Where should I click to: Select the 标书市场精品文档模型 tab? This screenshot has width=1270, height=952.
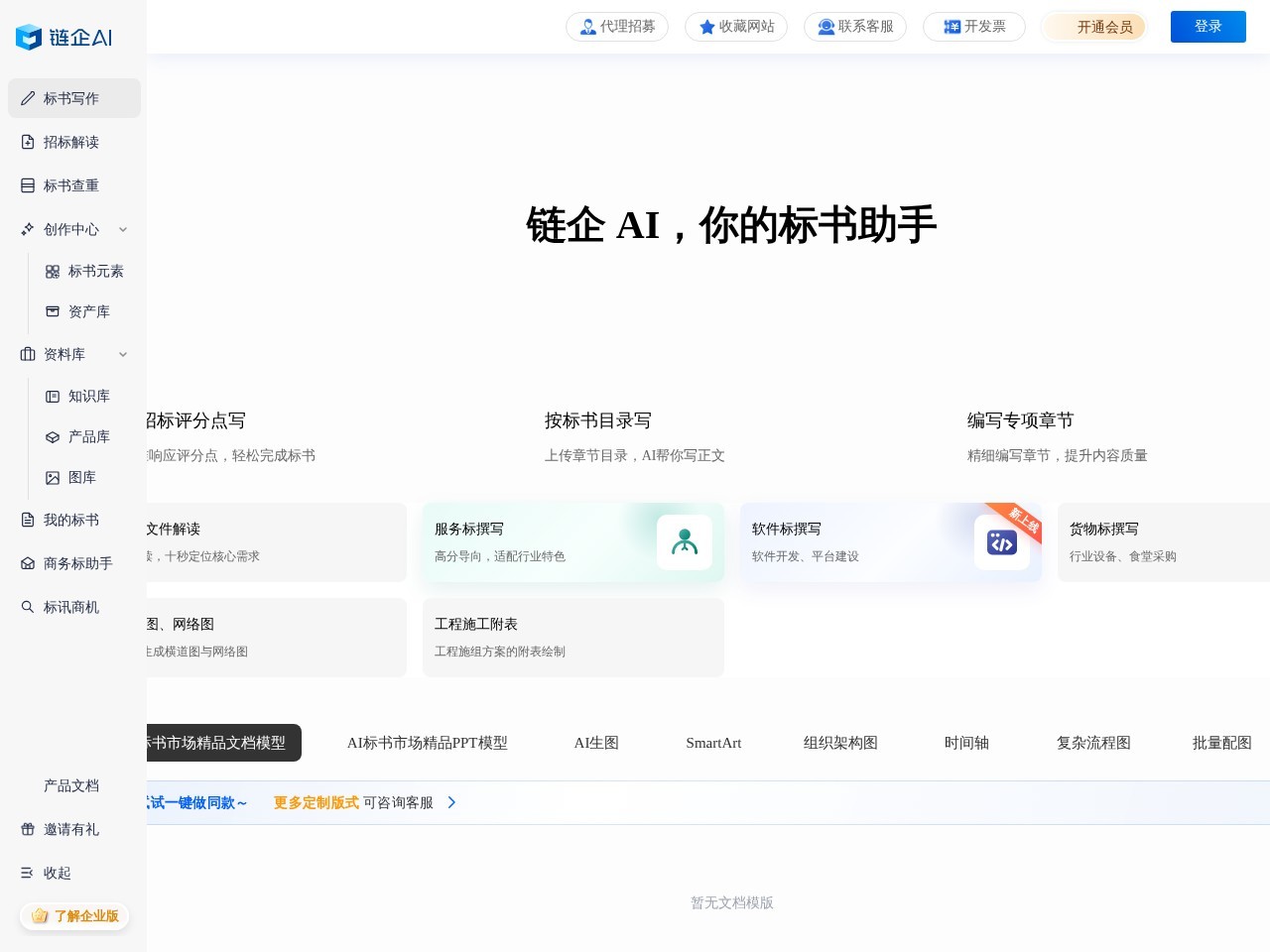click(x=224, y=743)
